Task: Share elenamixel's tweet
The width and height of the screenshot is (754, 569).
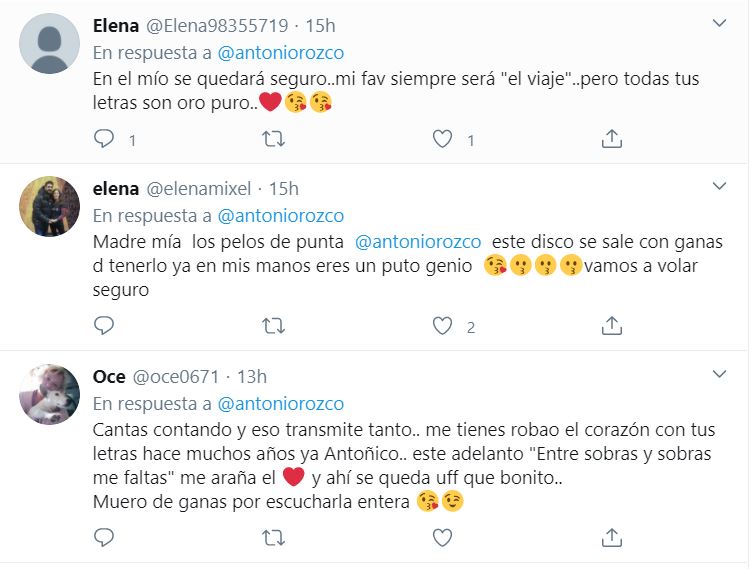Action: click(612, 325)
